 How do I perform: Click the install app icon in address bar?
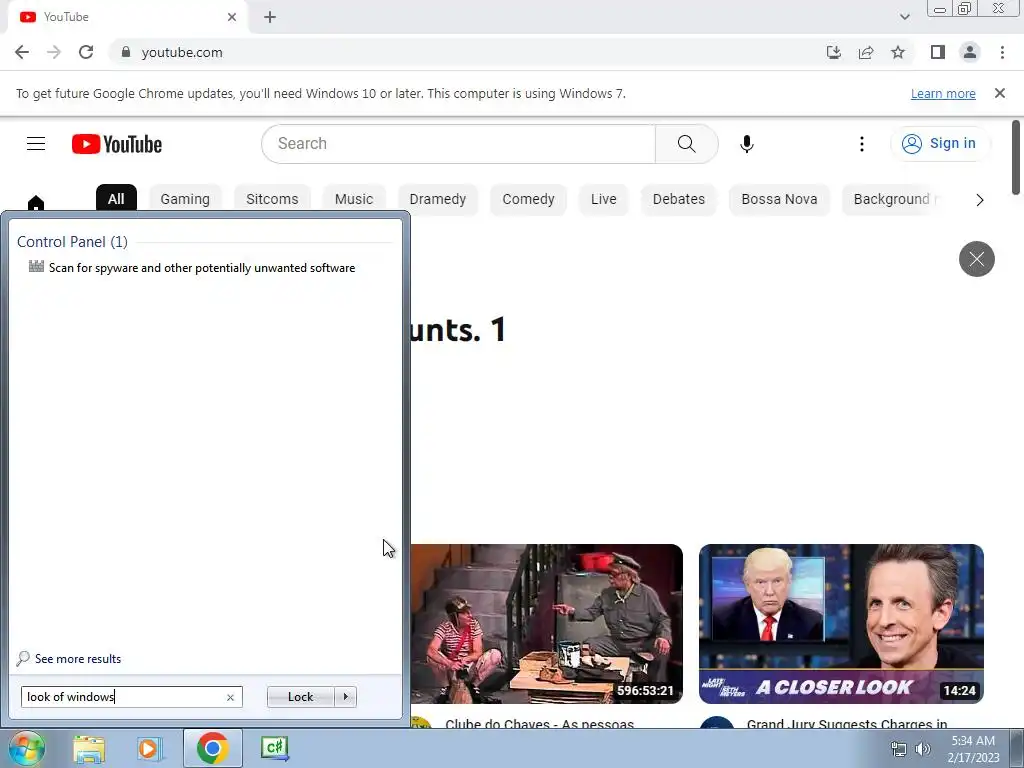(833, 52)
